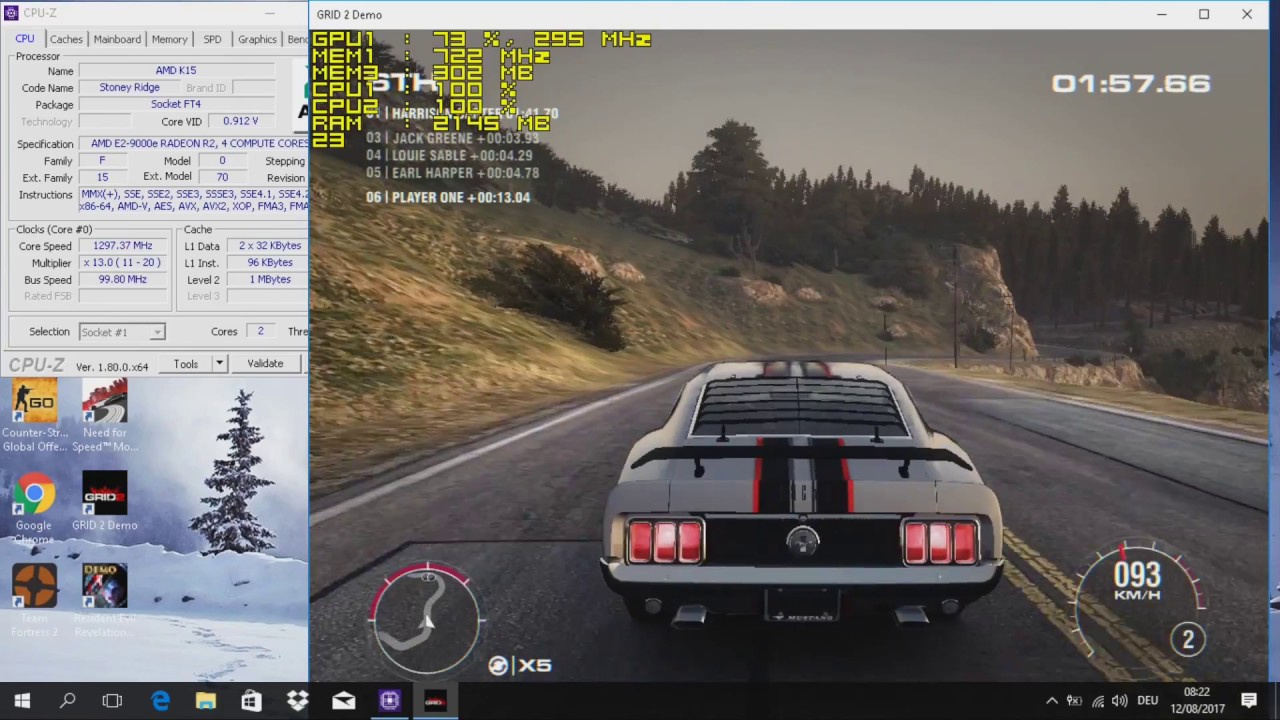Switch to GRID 2 taskbar button
The image size is (1280, 720).
(x=435, y=701)
